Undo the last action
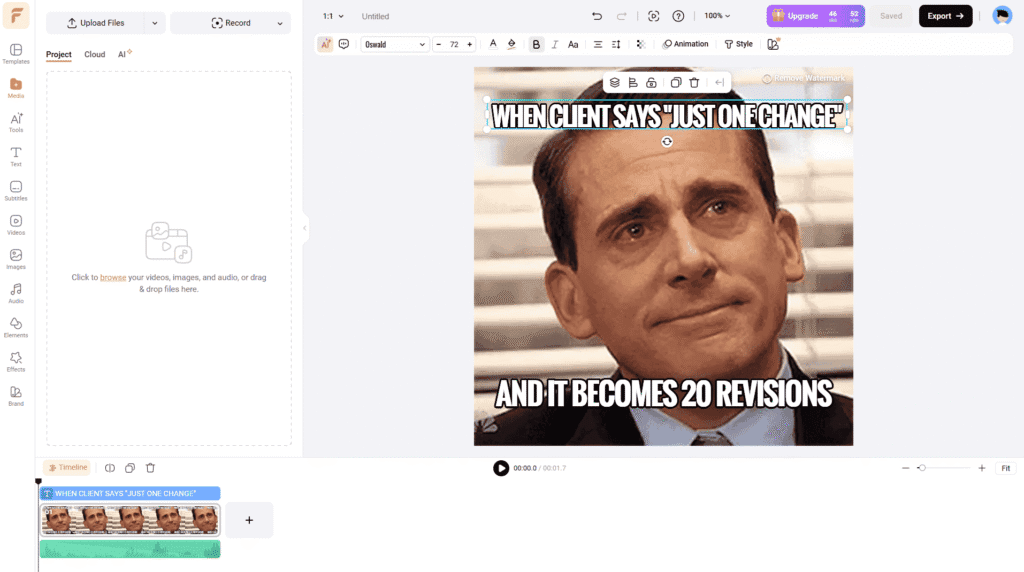1024x572 pixels. [x=597, y=16]
